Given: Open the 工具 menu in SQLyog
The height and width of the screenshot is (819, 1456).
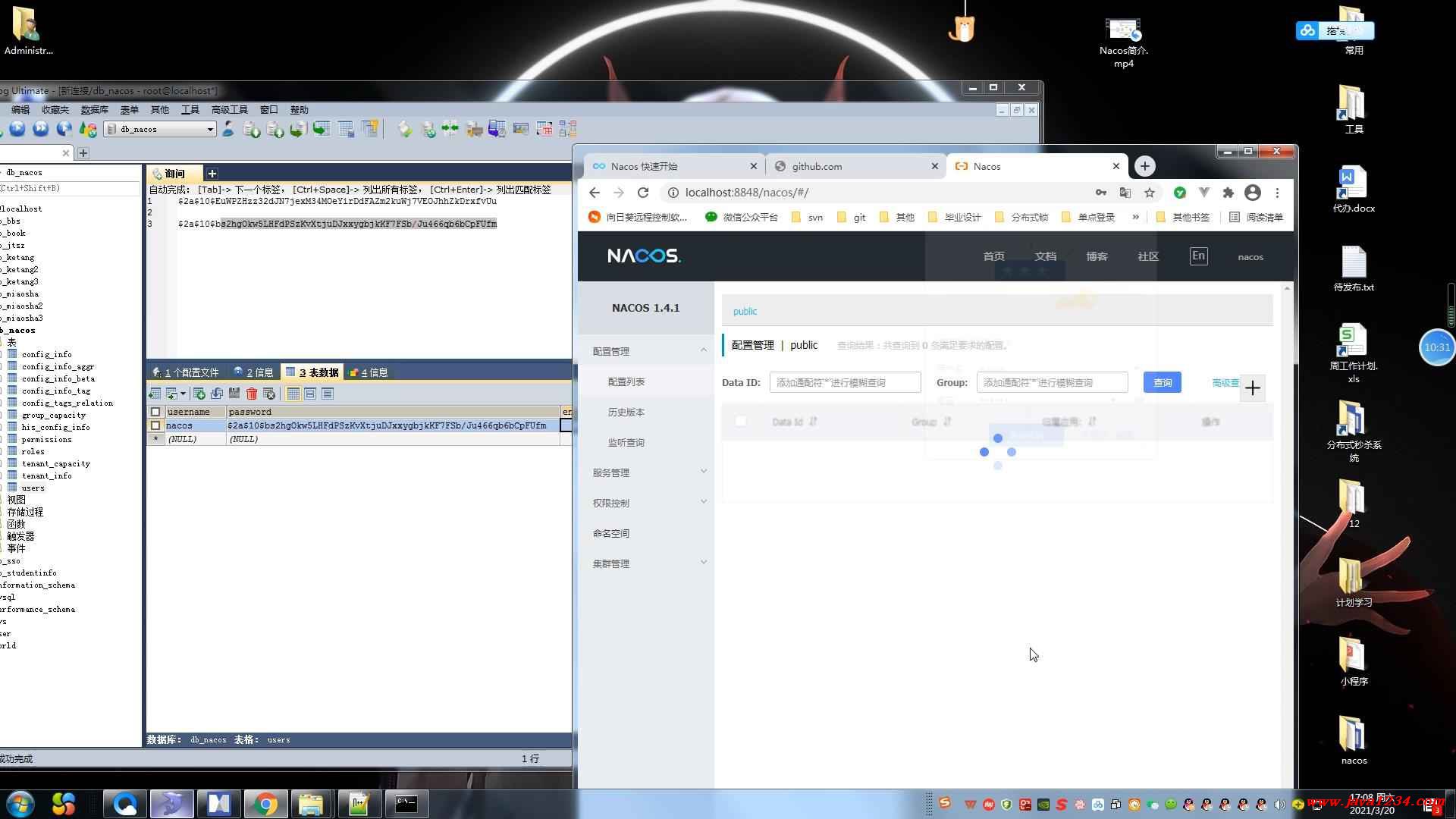Looking at the screenshot, I should point(190,110).
